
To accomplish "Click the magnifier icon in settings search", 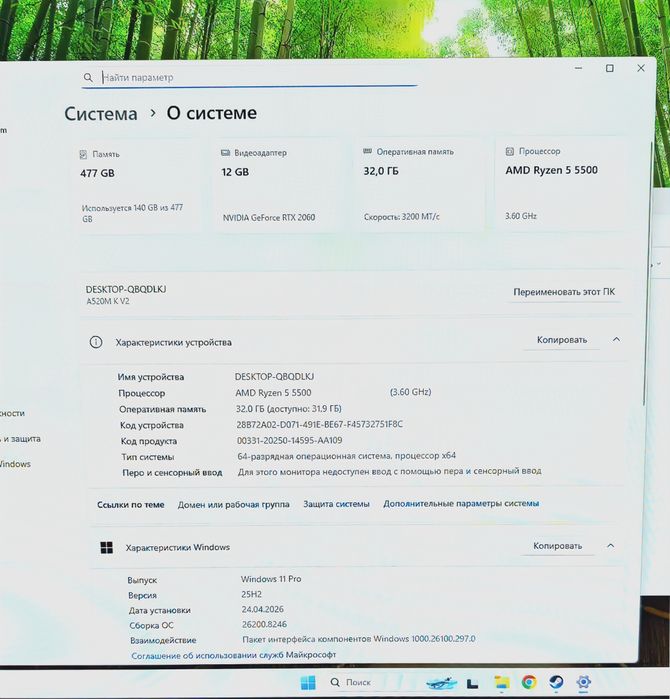I will (x=88, y=78).
